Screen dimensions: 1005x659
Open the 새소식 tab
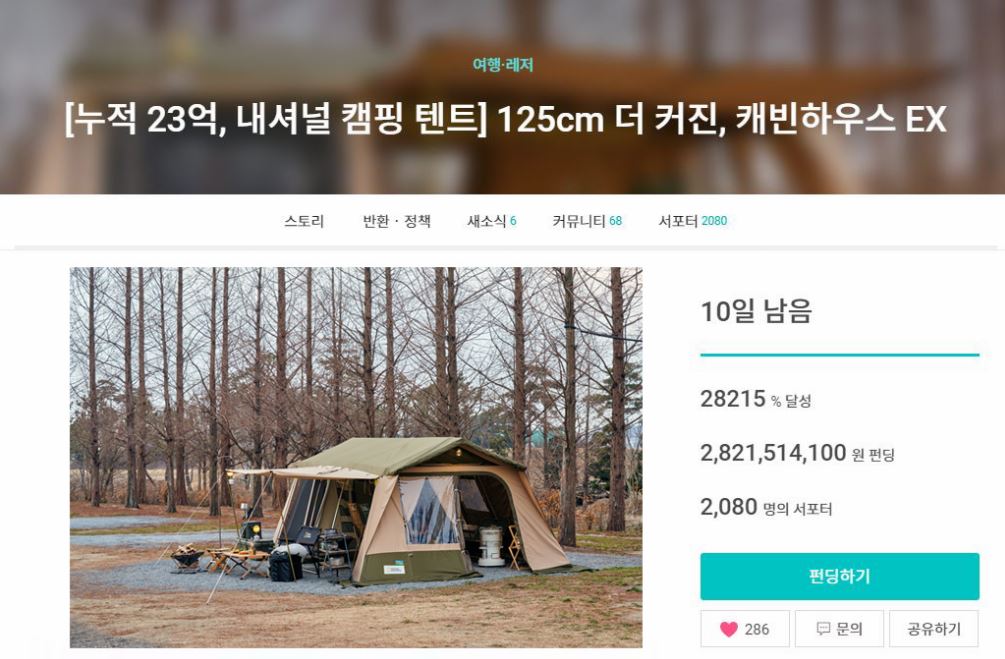[x=492, y=221]
